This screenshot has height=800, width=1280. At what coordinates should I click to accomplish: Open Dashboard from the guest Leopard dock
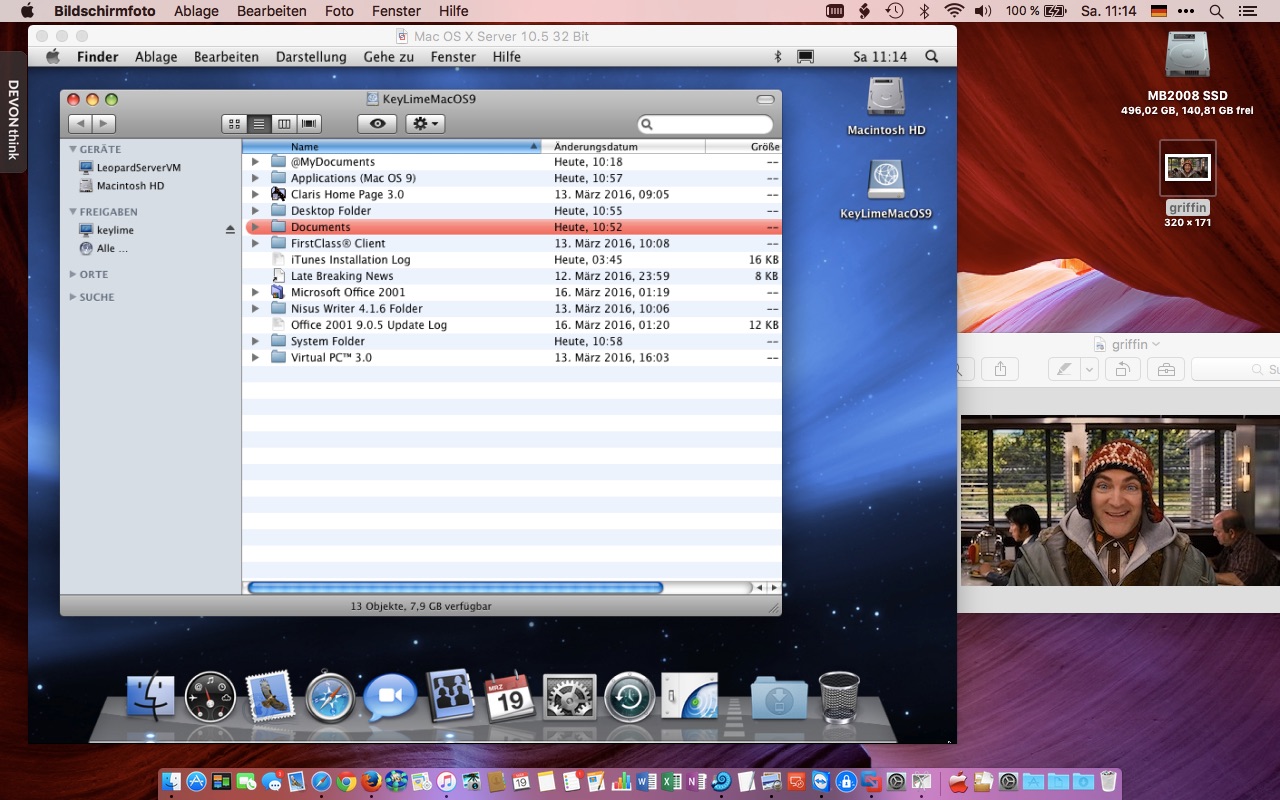point(210,696)
